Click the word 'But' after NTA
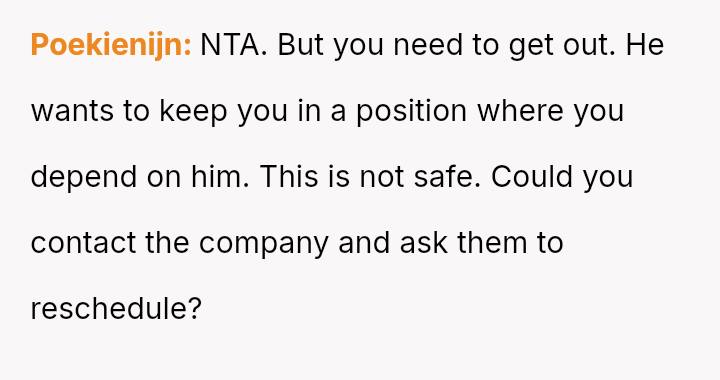The image size is (720, 380). pos(300,45)
